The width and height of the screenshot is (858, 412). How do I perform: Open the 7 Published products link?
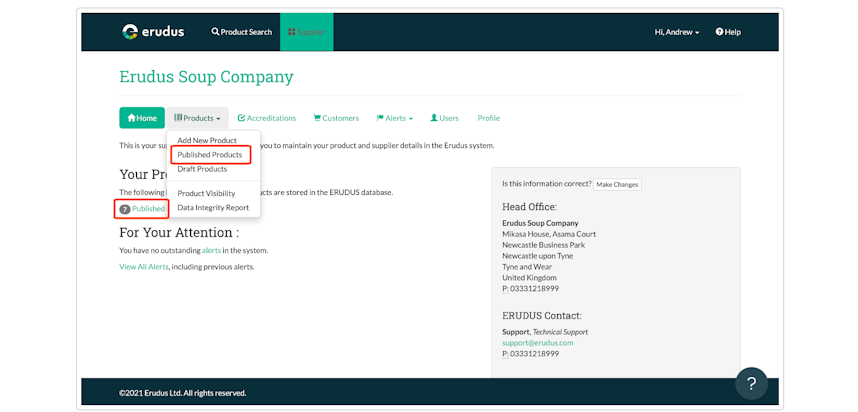coord(142,208)
